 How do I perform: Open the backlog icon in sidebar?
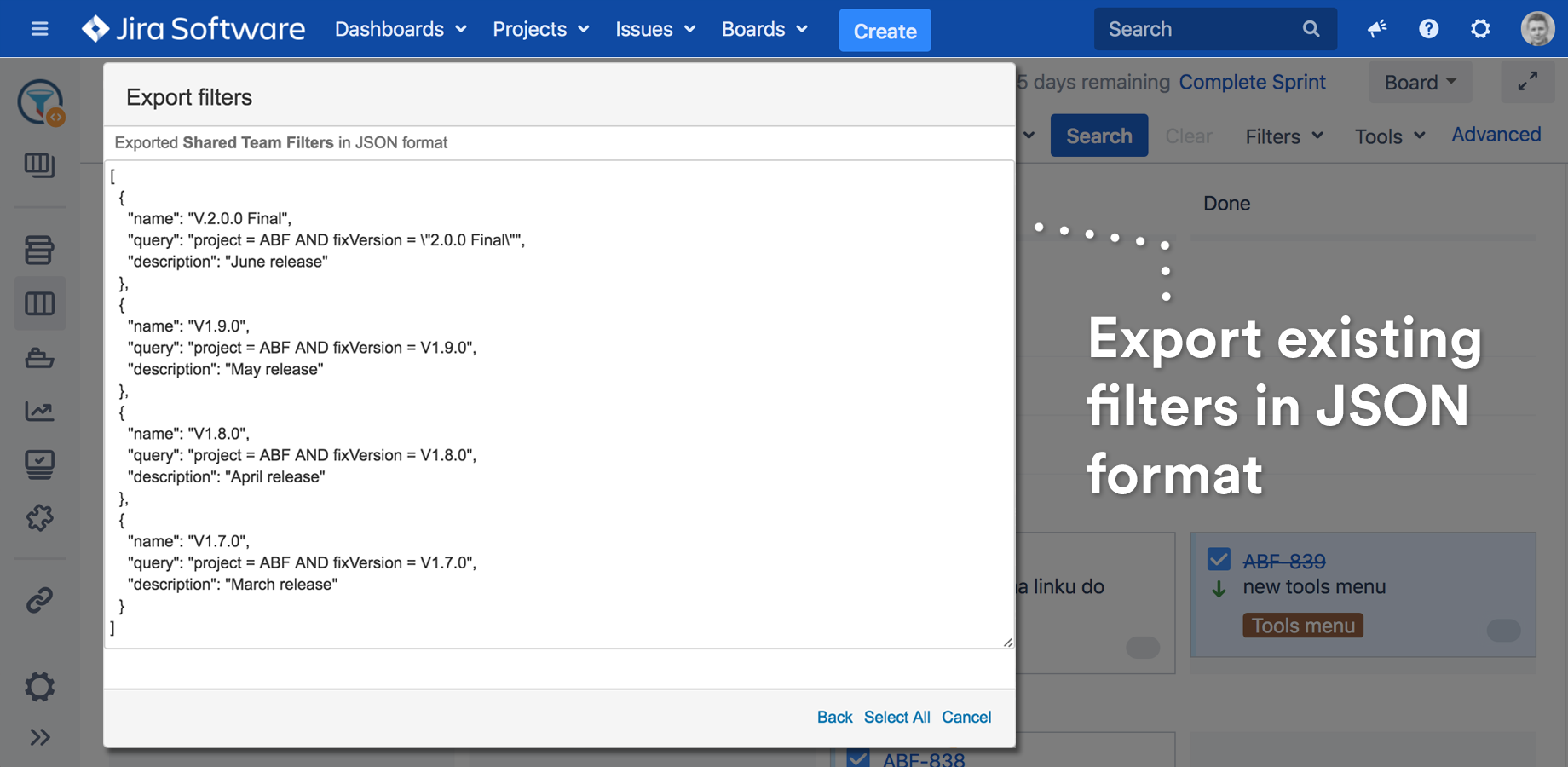coord(39,250)
